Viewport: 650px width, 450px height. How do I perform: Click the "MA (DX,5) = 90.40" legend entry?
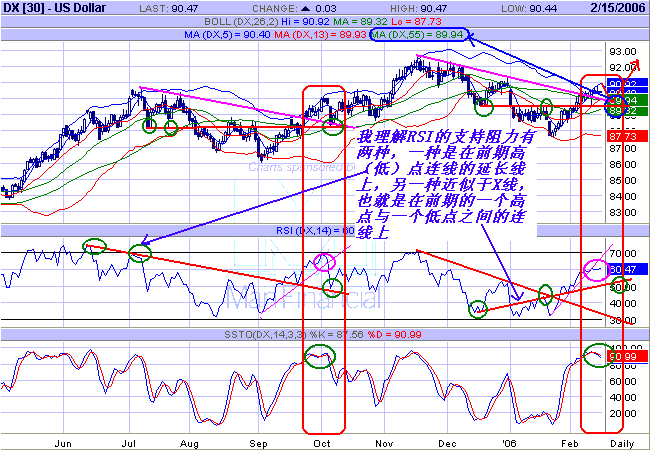(x=227, y=34)
